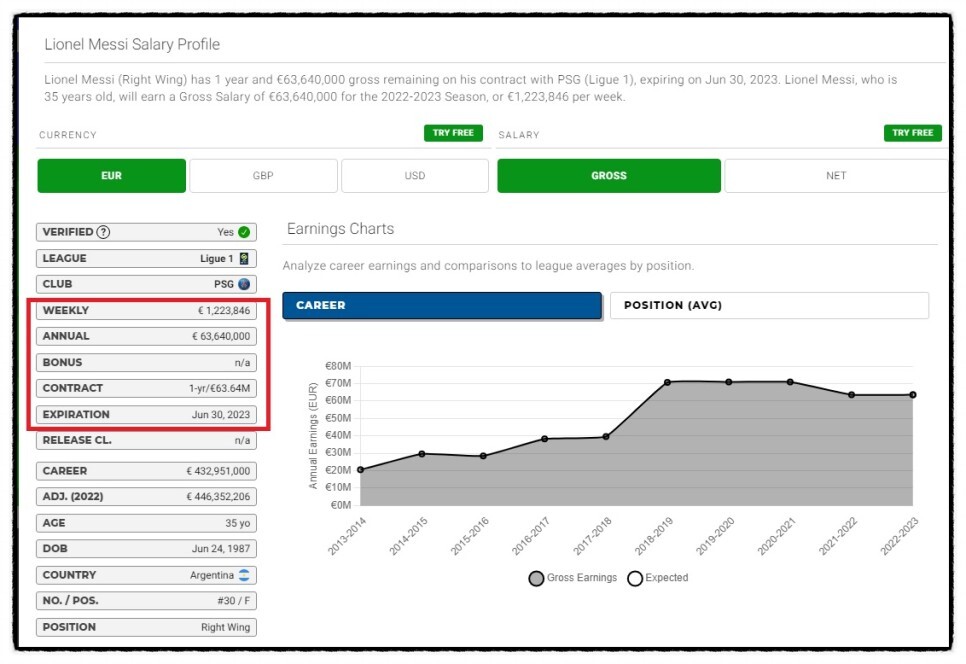Click the 2014-2015 chart data point
The image size is (966, 664).
click(422, 454)
